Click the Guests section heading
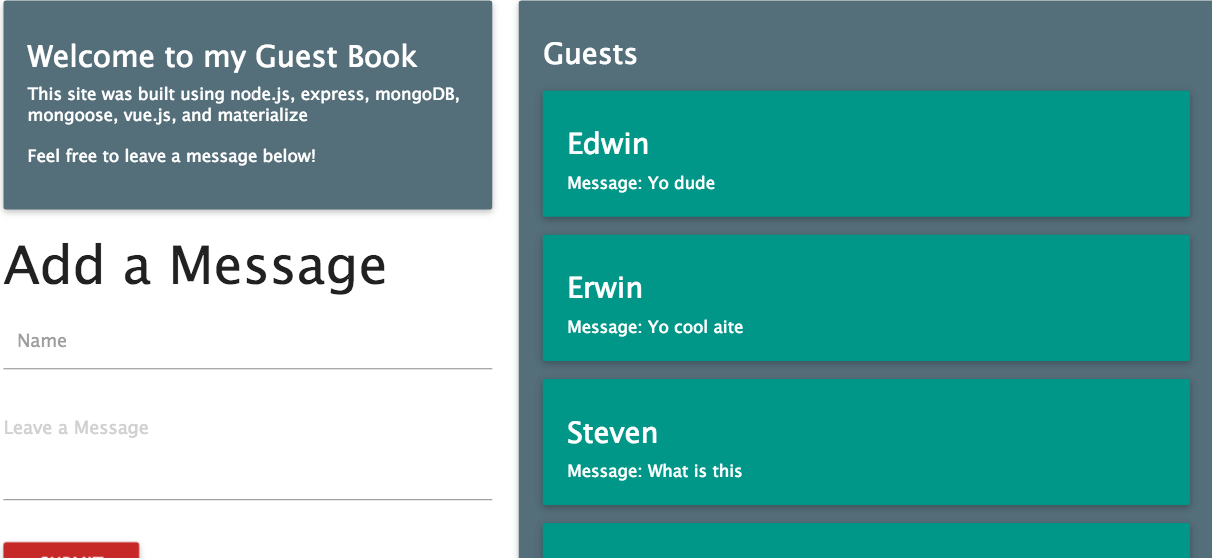Image resolution: width=1212 pixels, height=558 pixels. (590, 53)
